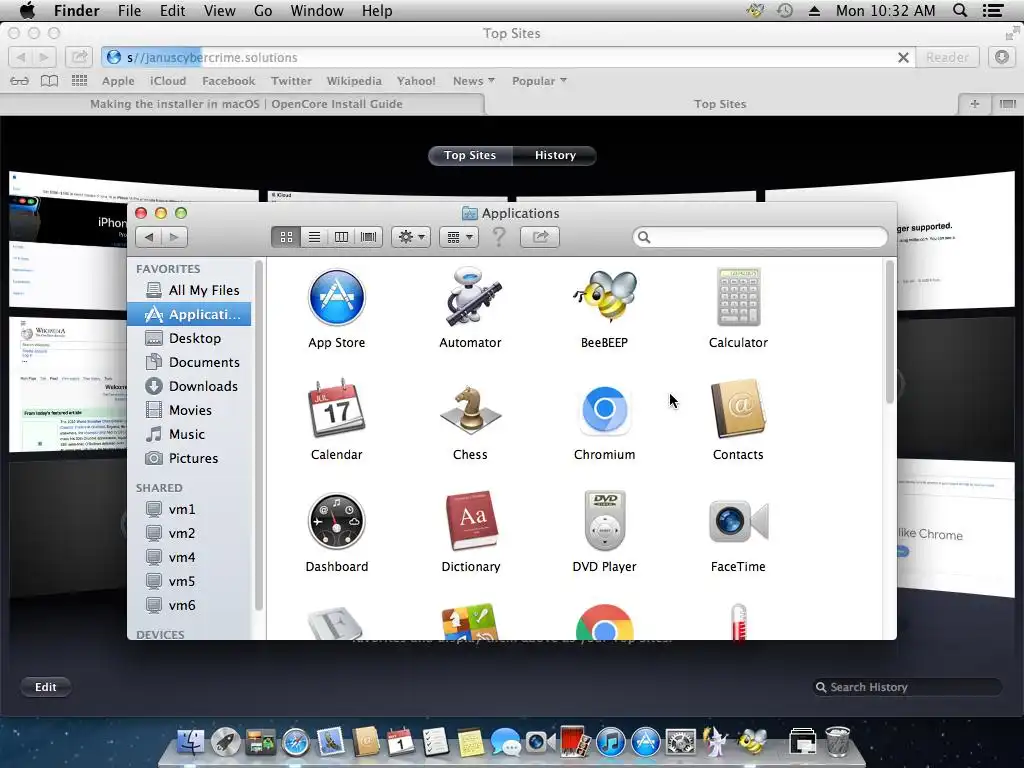Click Finder share button in toolbar
This screenshot has height=768, width=1024.
click(x=540, y=237)
